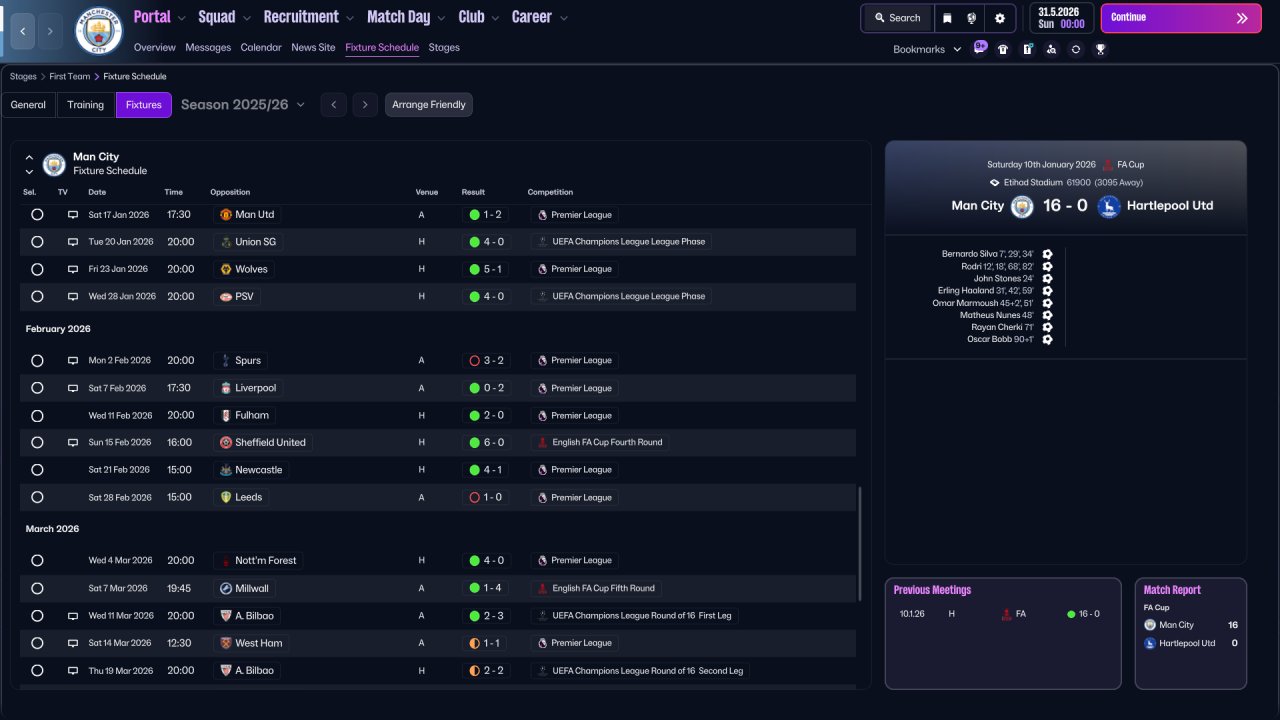Click the Hartlepool Utd badge in match header

tap(1108, 206)
